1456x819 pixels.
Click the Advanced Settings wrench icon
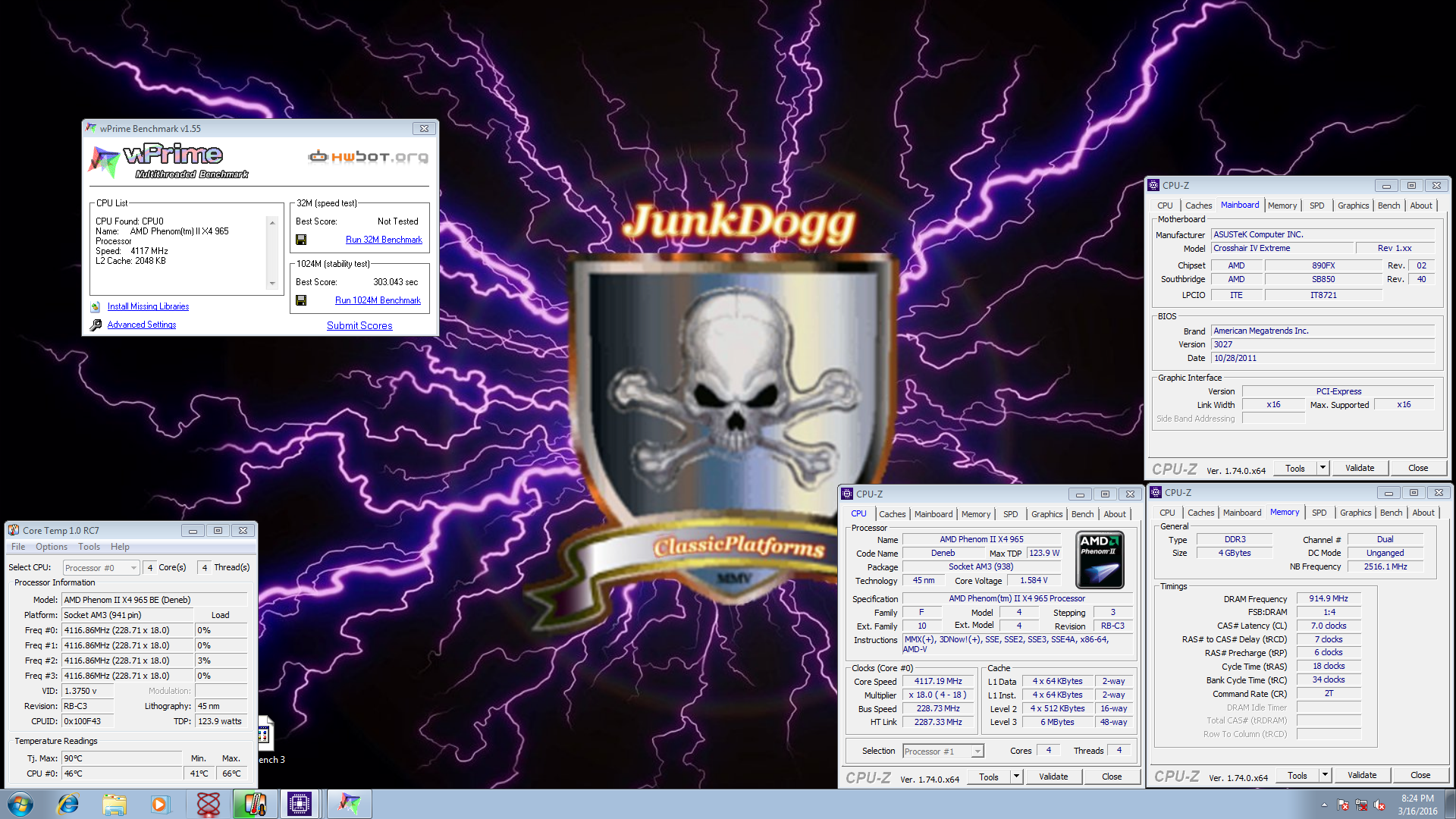click(x=96, y=325)
